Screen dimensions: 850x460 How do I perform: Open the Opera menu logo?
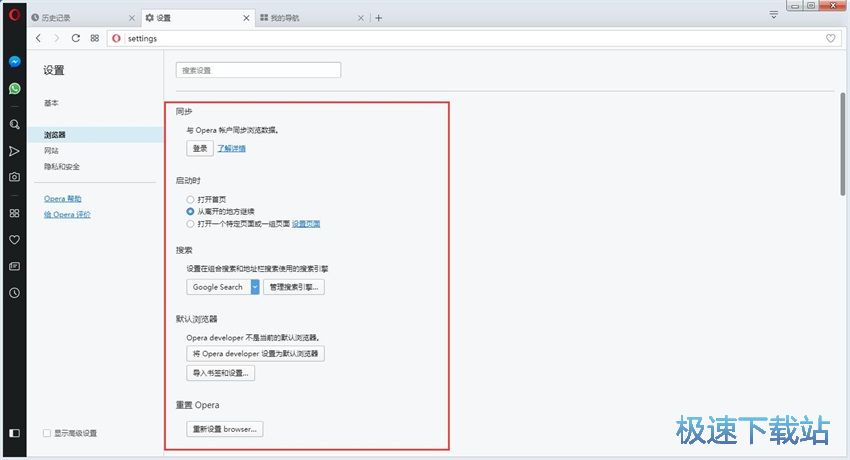tap(15, 15)
